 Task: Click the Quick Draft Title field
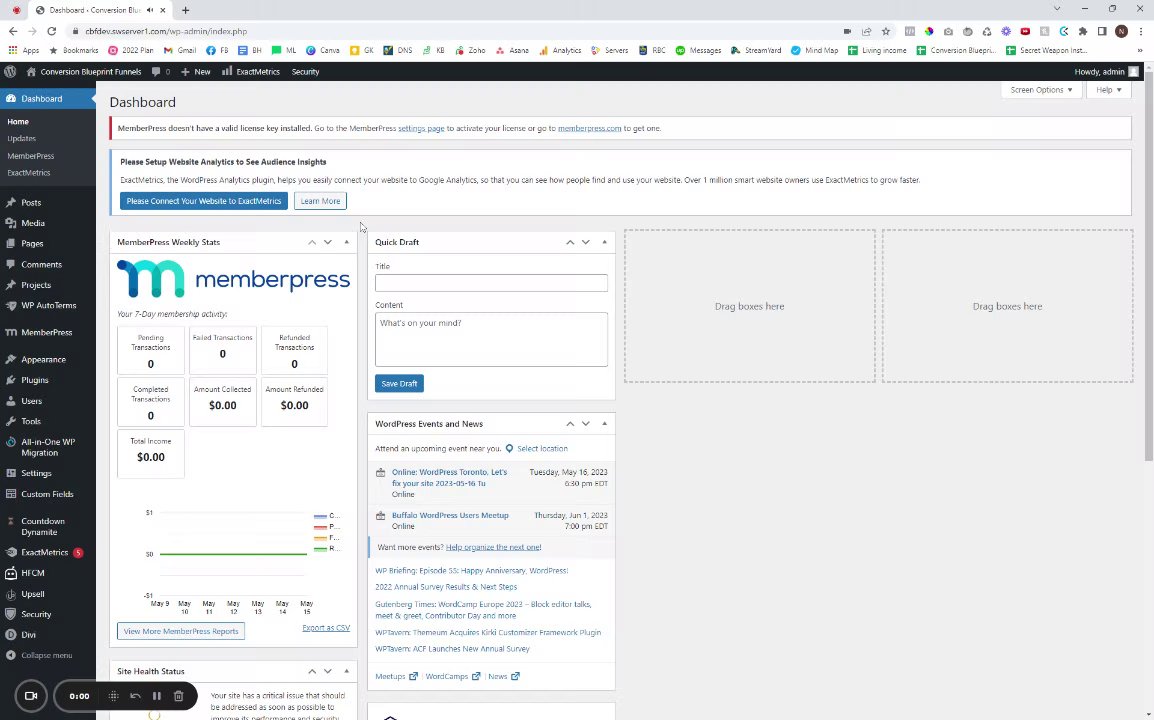pos(491,283)
